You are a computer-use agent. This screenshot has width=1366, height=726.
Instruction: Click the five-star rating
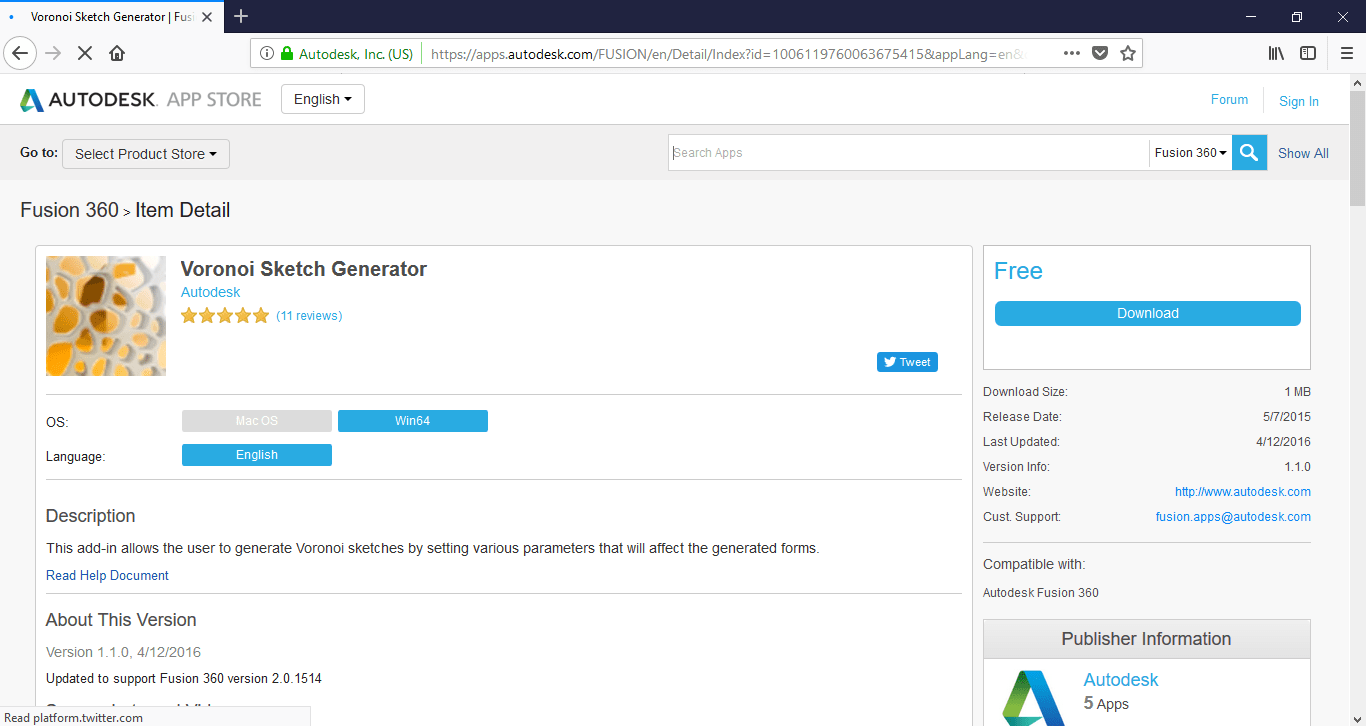coord(225,316)
